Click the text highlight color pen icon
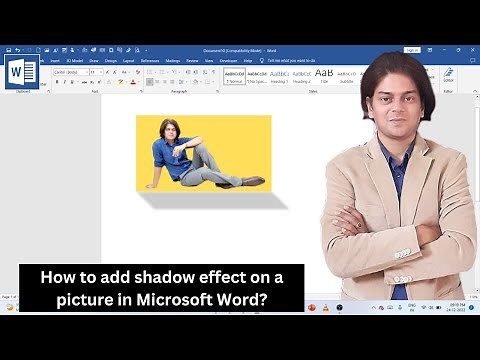 120,82
